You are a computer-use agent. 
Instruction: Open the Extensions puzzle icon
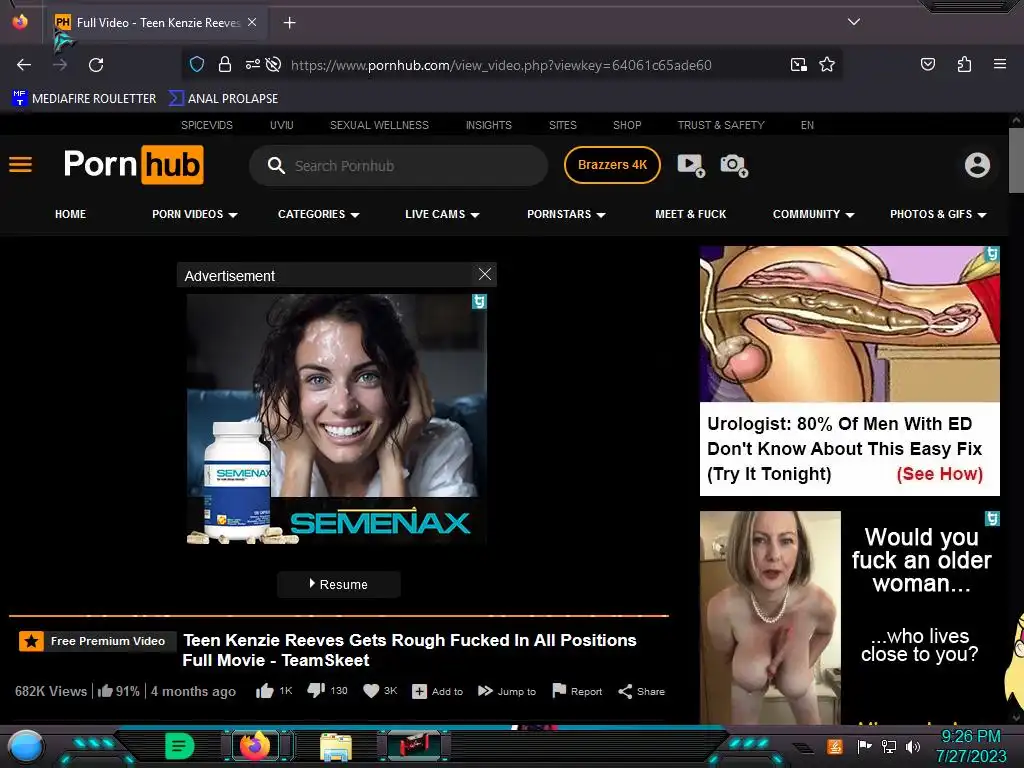964,64
